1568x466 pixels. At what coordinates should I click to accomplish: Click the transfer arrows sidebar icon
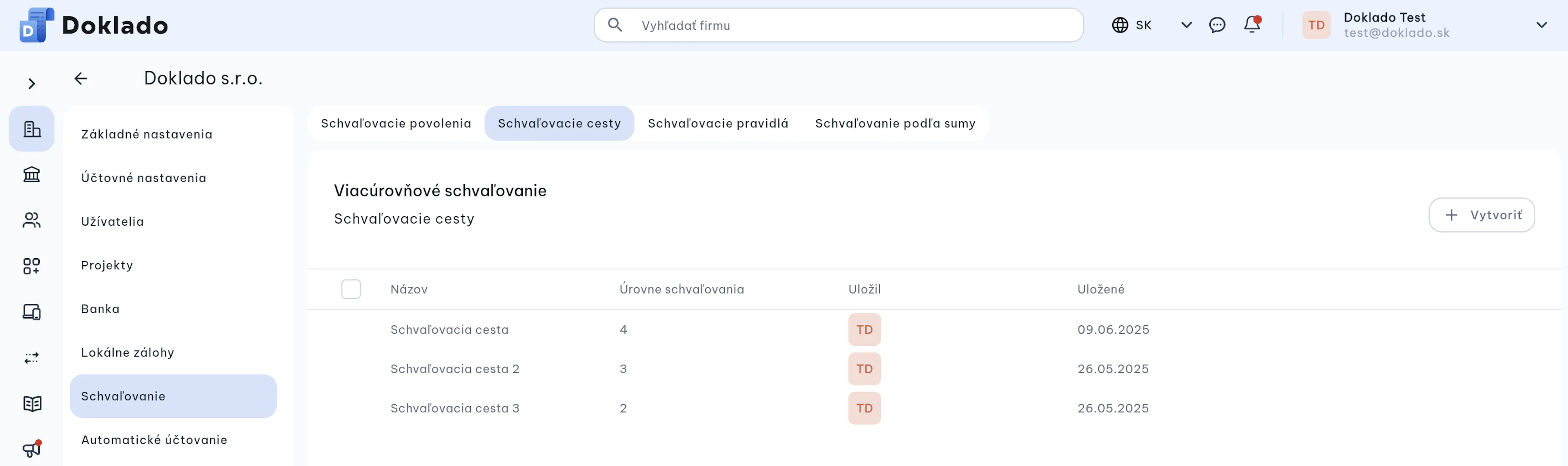point(32,358)
